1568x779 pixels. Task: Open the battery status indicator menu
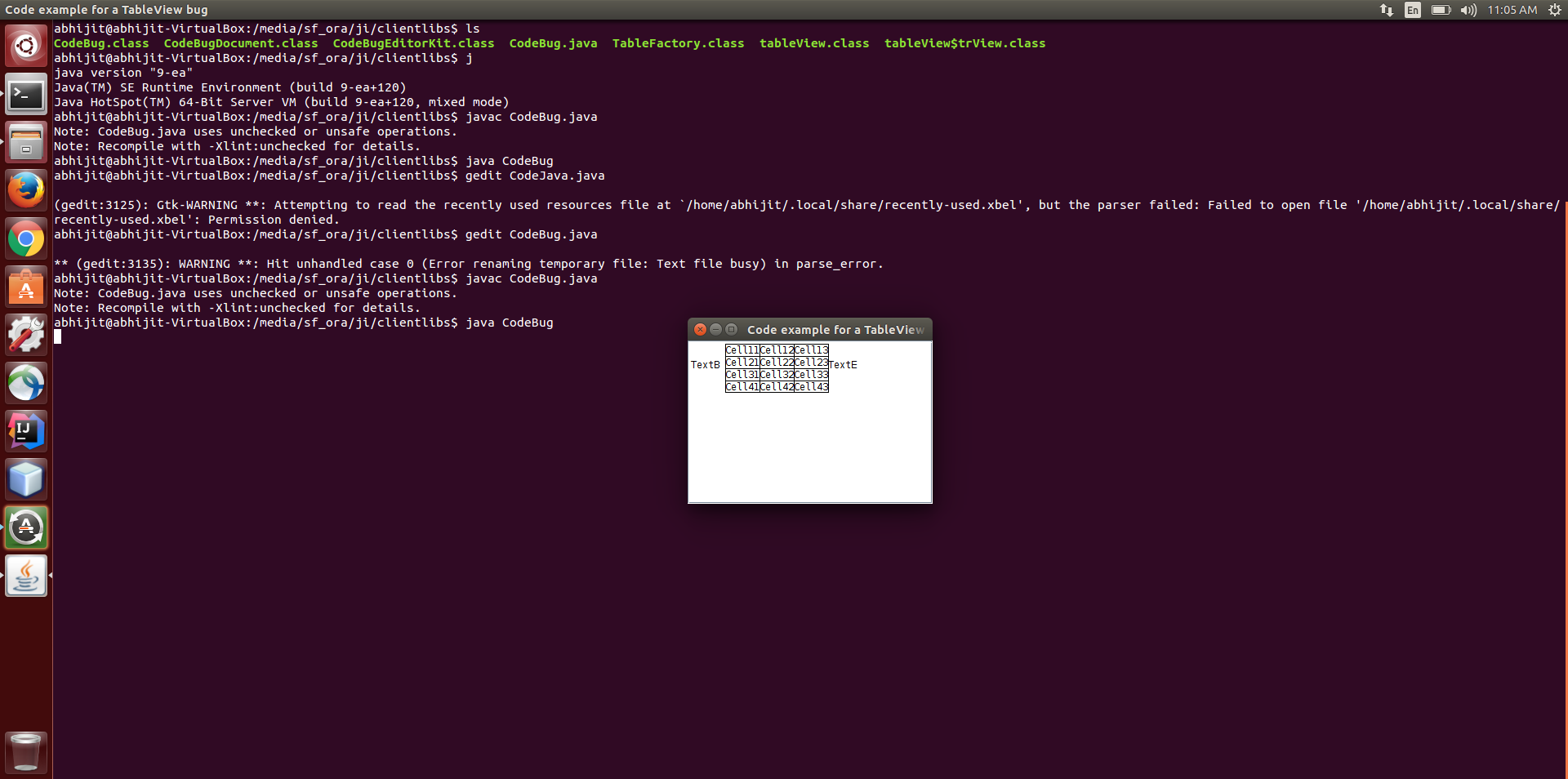[1441, 10]
